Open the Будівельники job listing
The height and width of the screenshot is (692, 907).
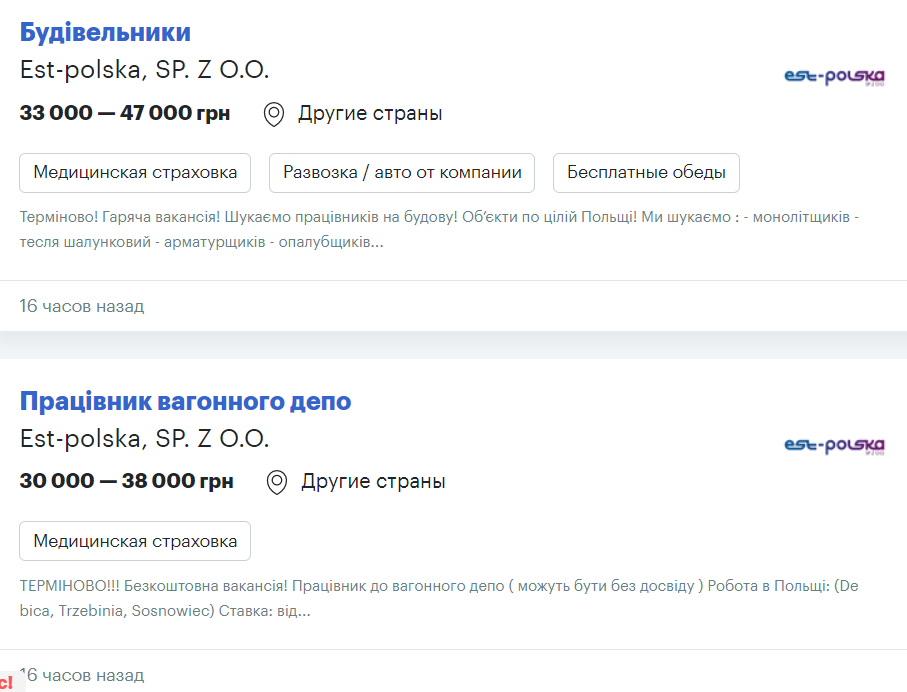click(105, 32)
